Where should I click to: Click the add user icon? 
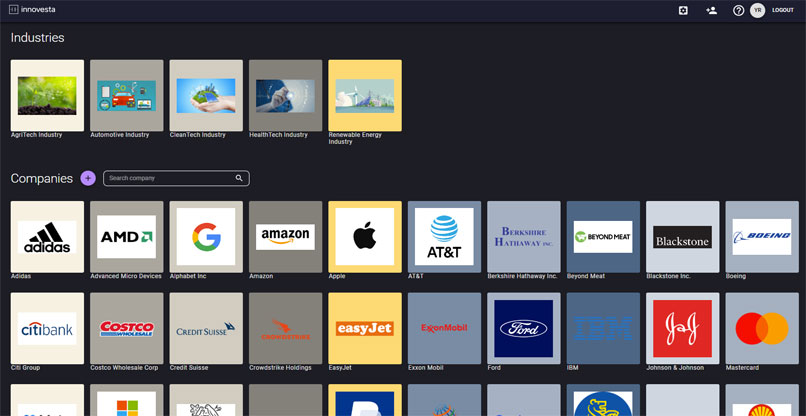tap(711, 10)
